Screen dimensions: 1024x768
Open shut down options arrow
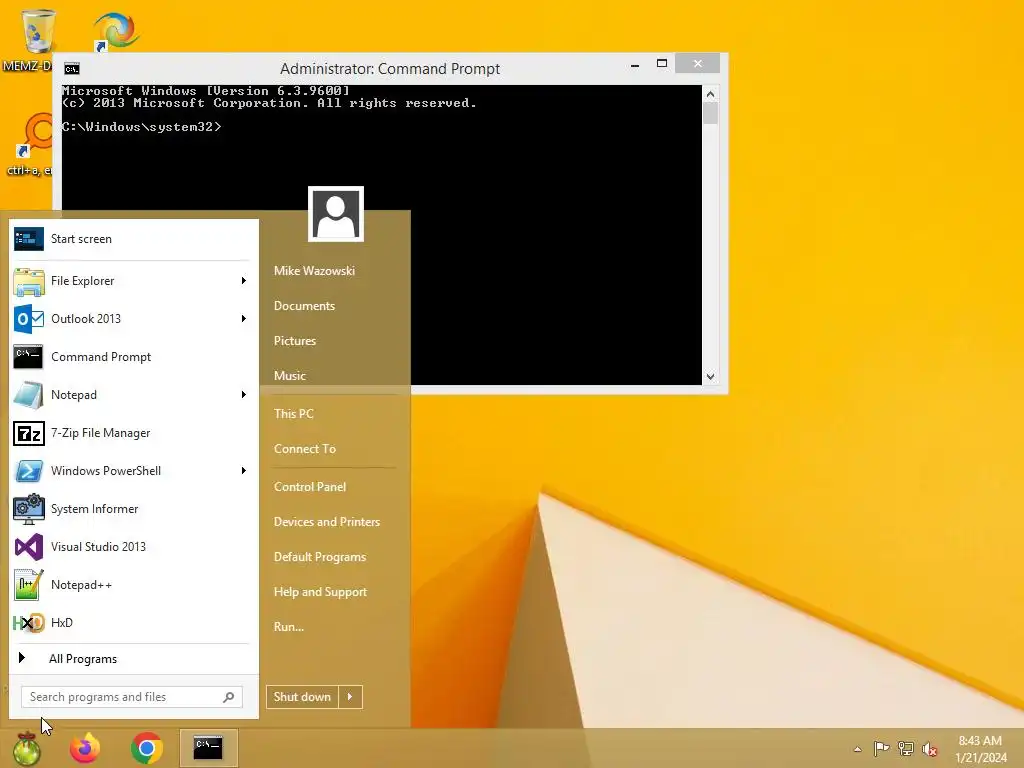(350, 697)
